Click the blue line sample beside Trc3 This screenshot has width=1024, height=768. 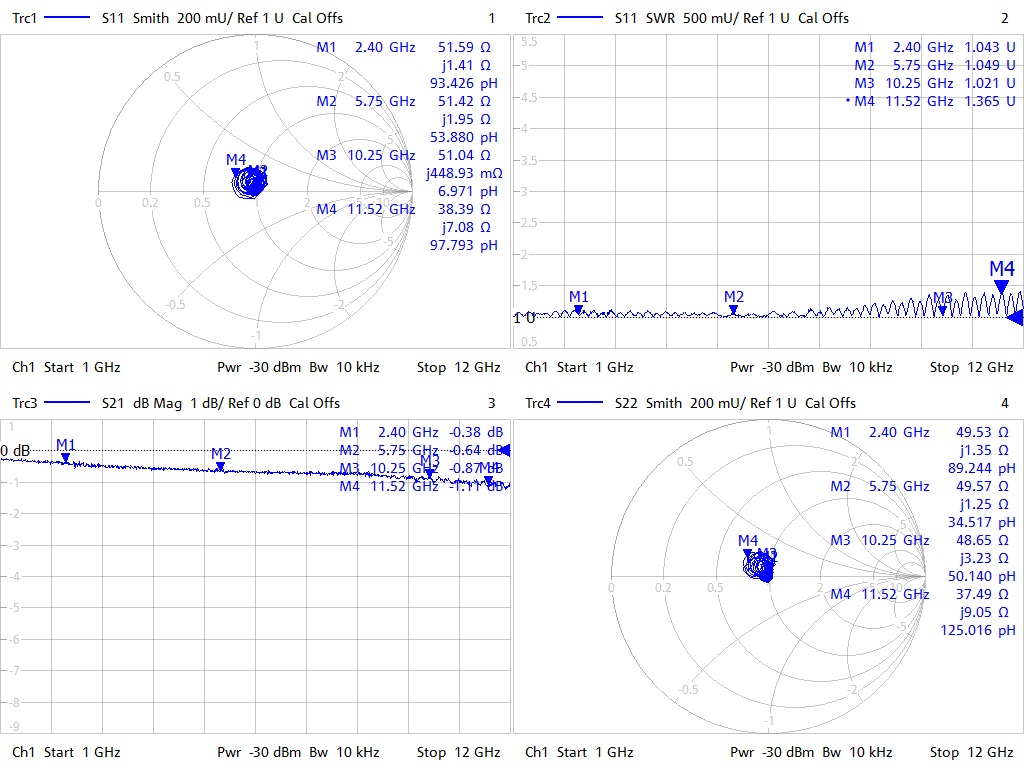point(67,403)
